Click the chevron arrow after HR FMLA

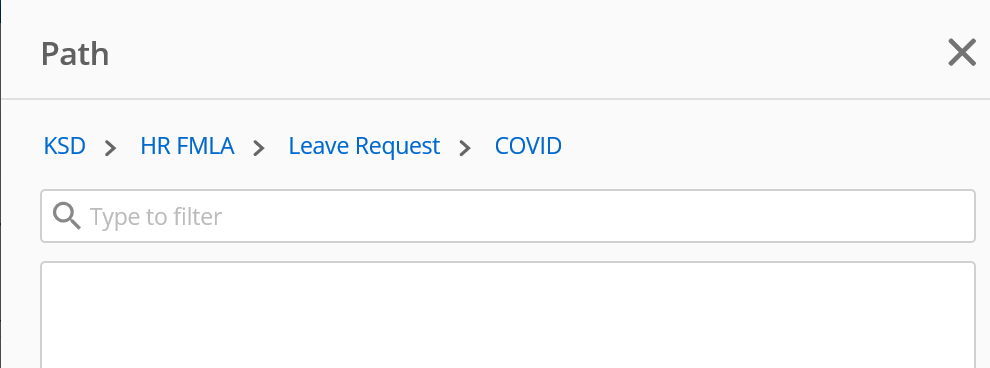tap(259, 148)
